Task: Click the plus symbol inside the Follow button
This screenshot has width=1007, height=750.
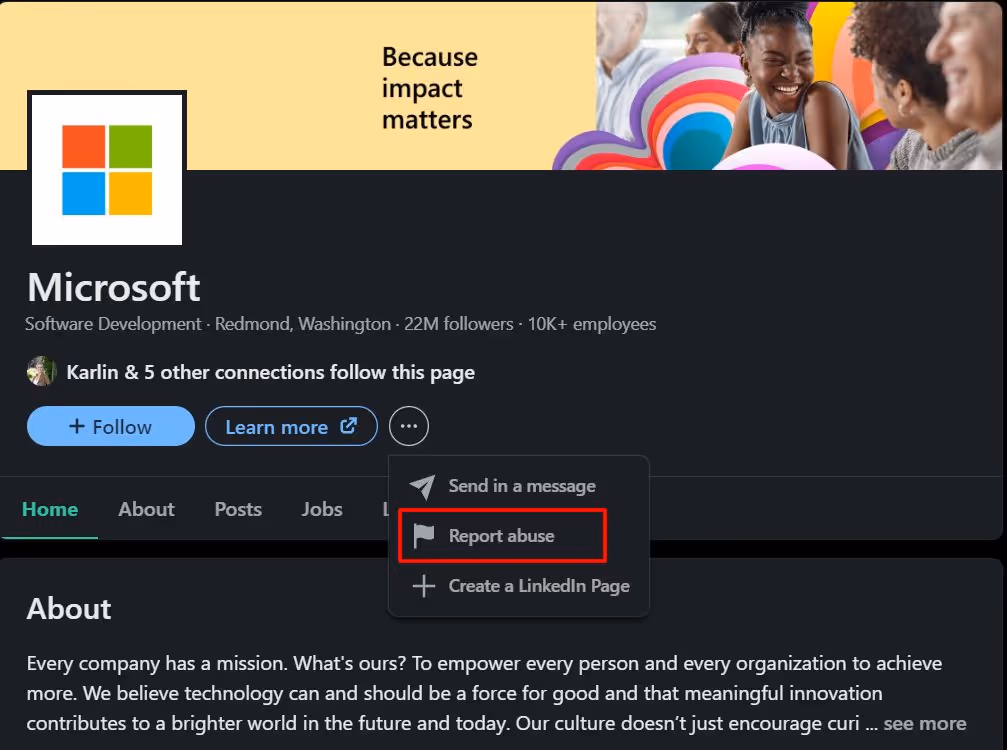Action: (x=78, y=425)
